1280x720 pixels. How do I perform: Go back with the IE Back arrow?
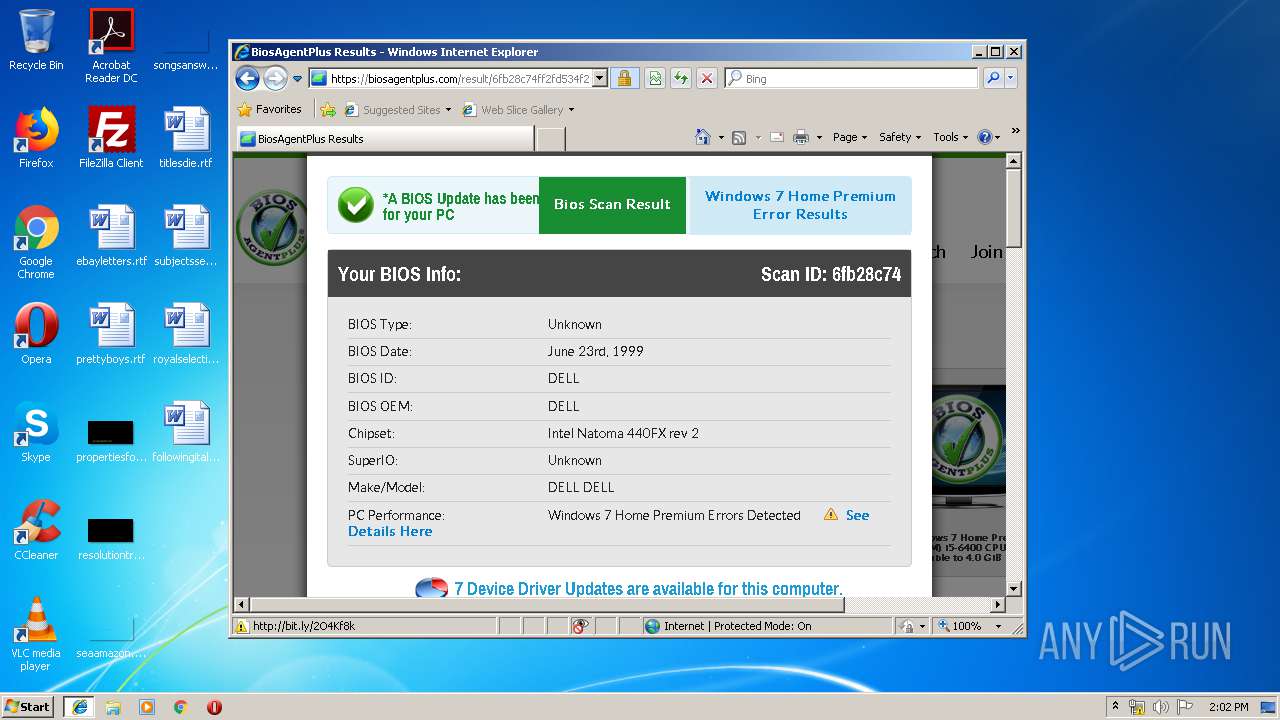coord(247,78)
